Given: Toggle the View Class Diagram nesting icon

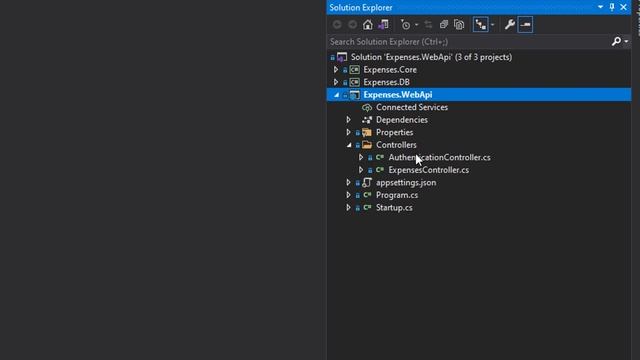Looking at the screenshot, I should (x=480, y=25).
